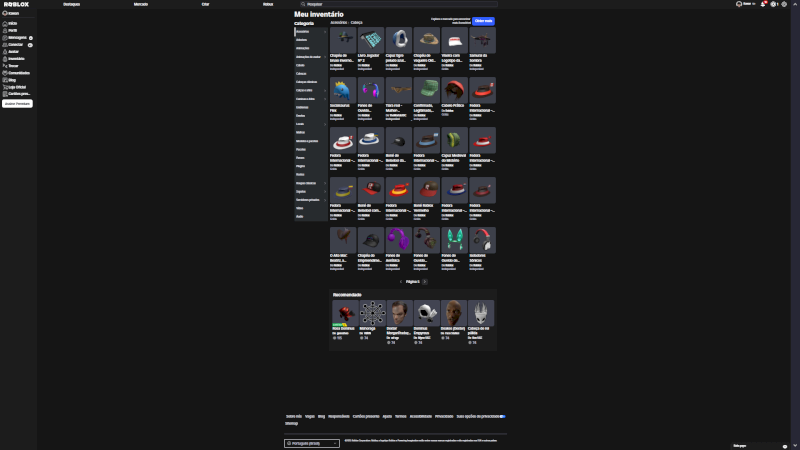Open the Robux top menu
The height and width of the screenshot is (450, 800).
point(268,4)
